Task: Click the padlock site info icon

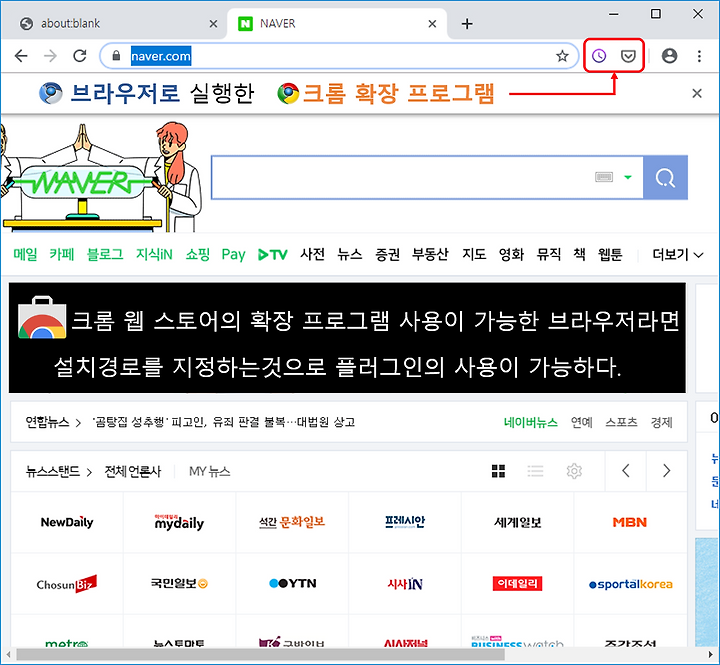Action: [x=116, y=56]
